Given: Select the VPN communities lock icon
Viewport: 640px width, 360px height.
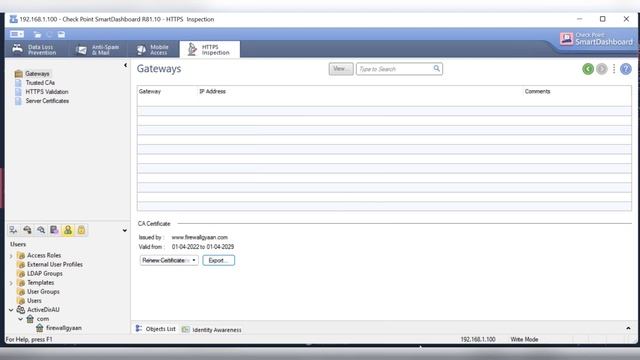Looking at the screenshot, I should pyautogui.click(x=81, y=230).
